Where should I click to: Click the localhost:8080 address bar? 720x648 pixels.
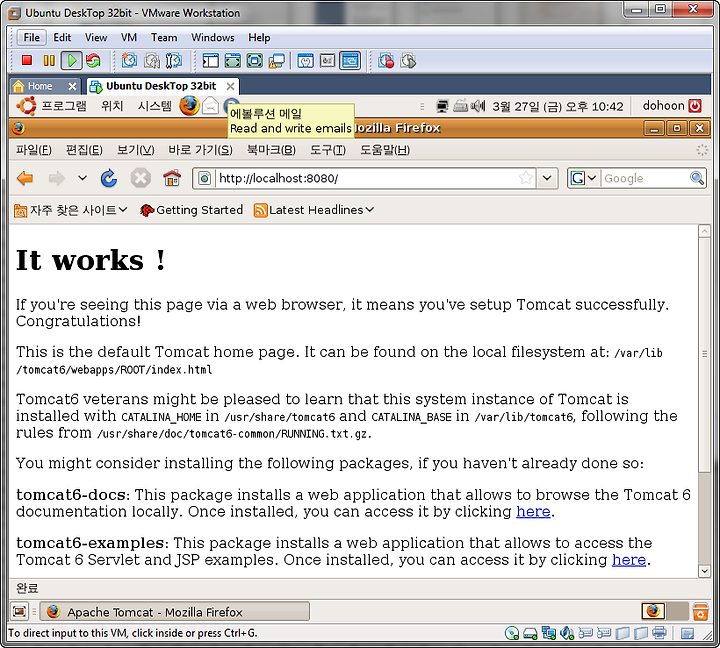coord(366,178)
